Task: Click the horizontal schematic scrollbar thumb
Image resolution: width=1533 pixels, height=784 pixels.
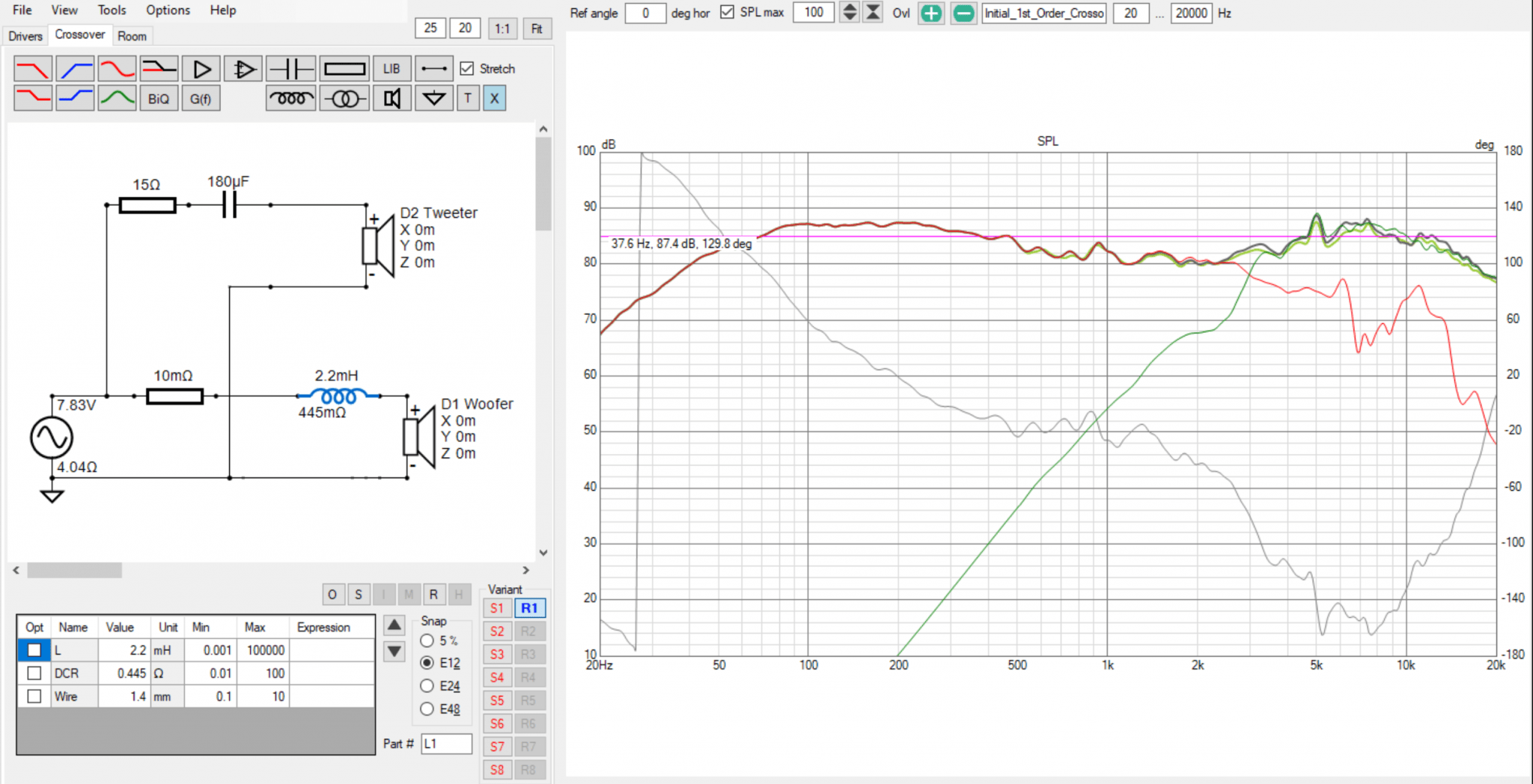Action: (75, 570)
